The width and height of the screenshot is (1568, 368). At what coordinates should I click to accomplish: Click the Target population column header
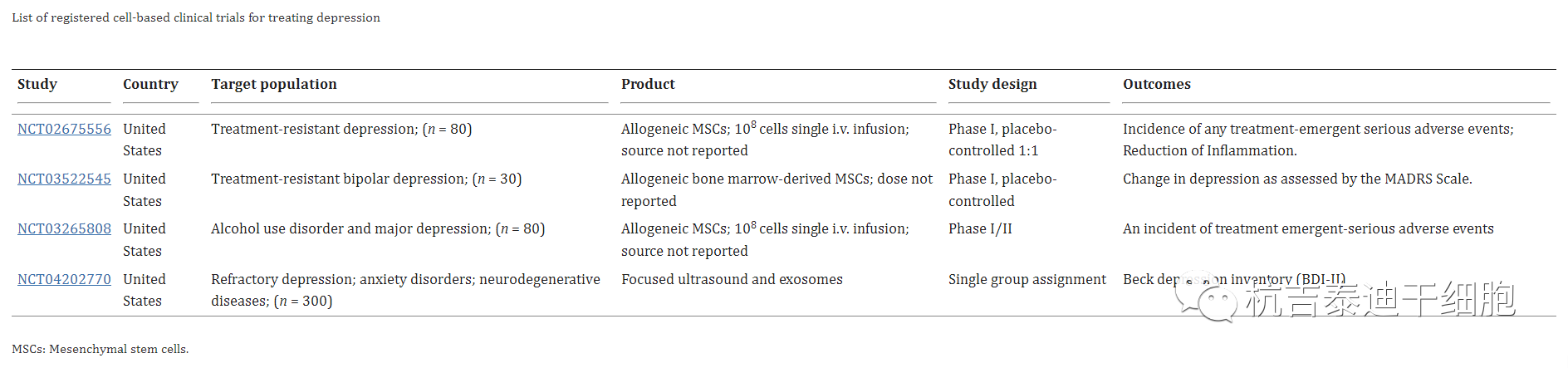click(274, 85)
